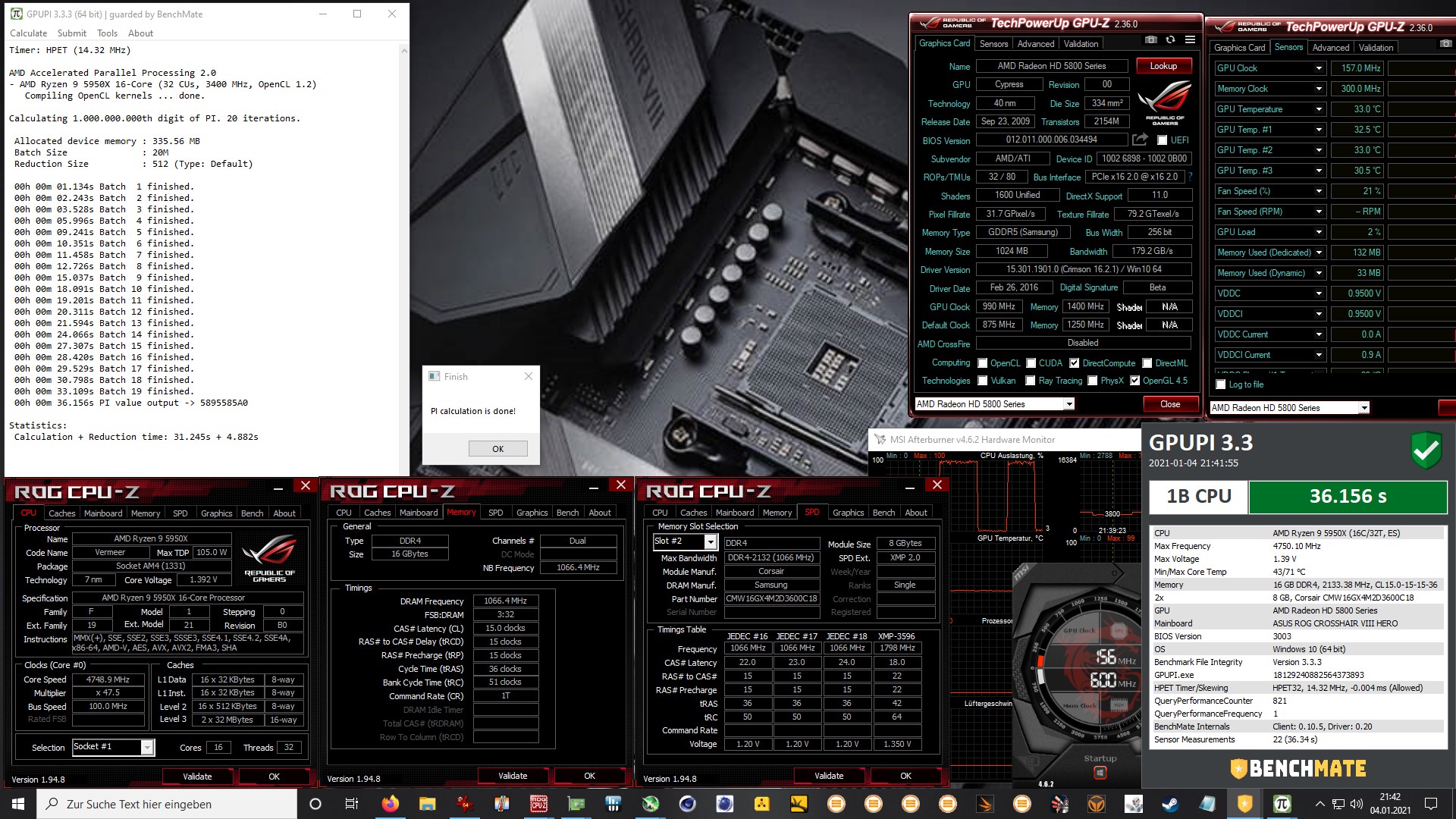Click the network tray icon
The image size is (1456, 819).
[1338, 804]
